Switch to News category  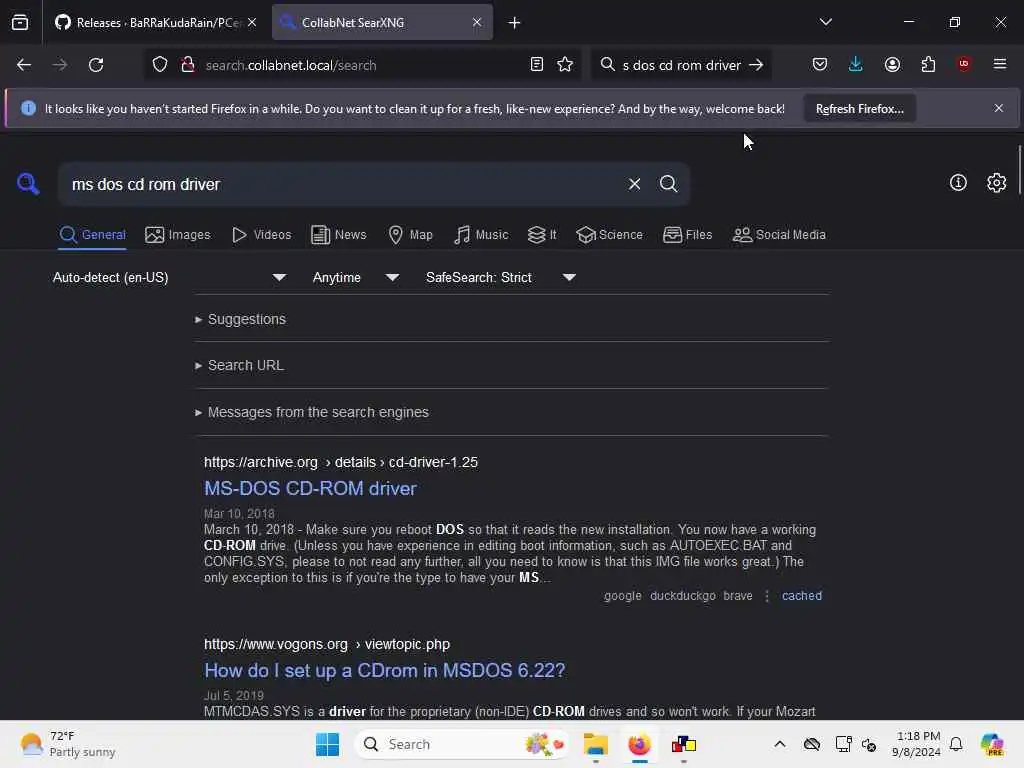(338, 234)
